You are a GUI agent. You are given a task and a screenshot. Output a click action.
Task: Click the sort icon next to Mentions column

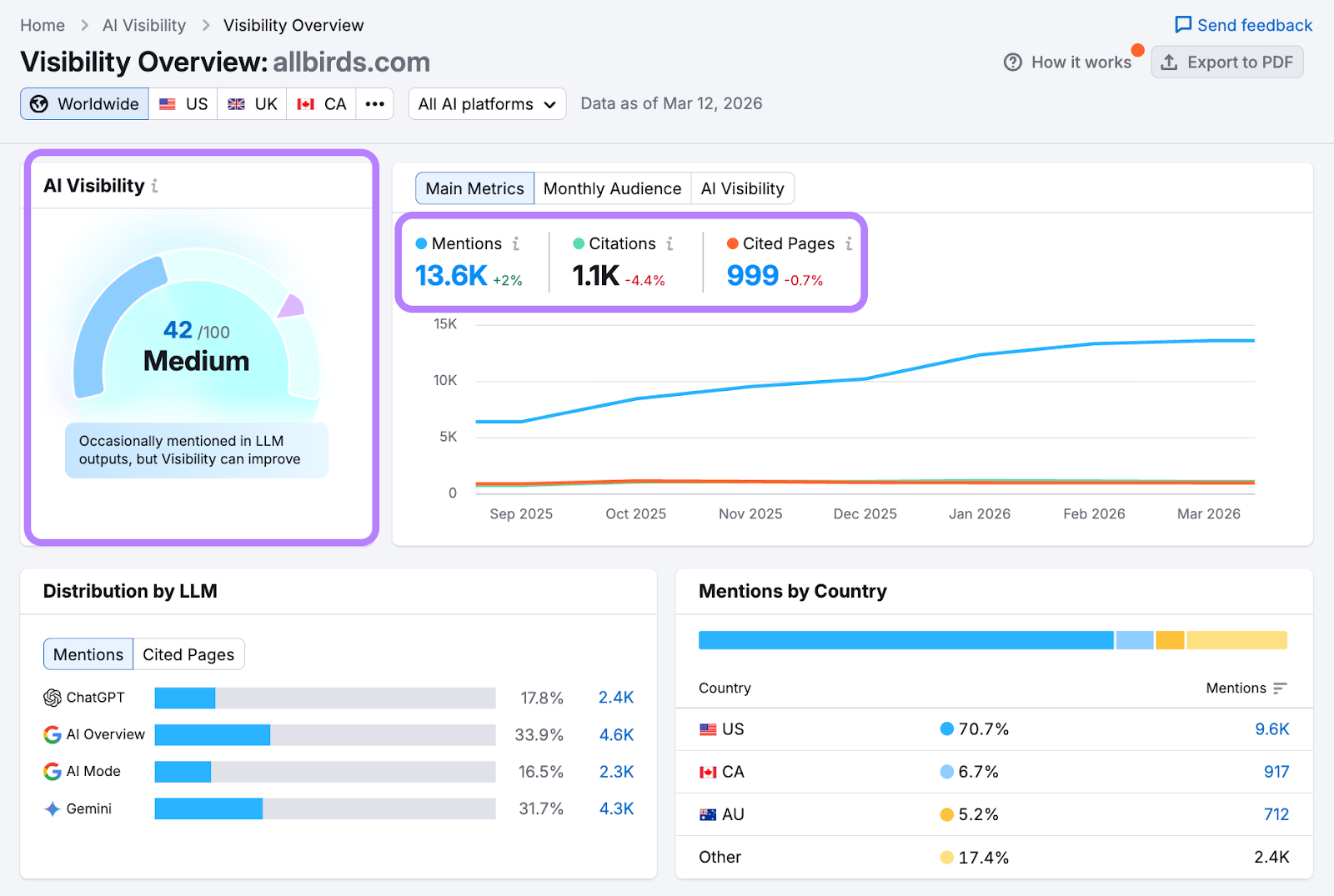(x=1279, y=688)
